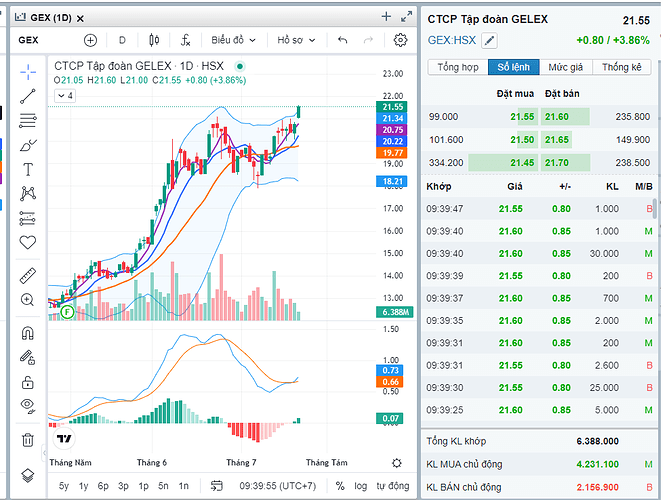Toggle the tự động auto scale

[x=393, y=486]
